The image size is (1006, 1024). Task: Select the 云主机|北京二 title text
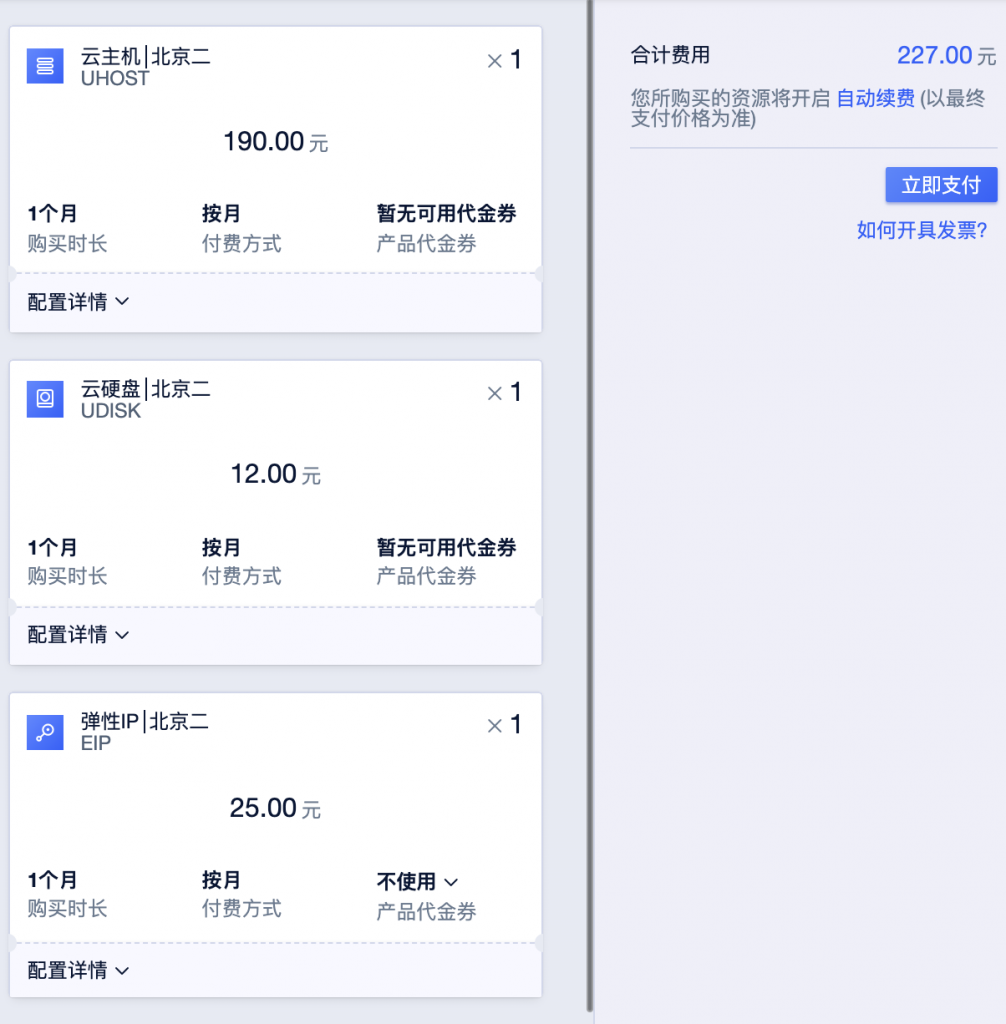point(146,57)
